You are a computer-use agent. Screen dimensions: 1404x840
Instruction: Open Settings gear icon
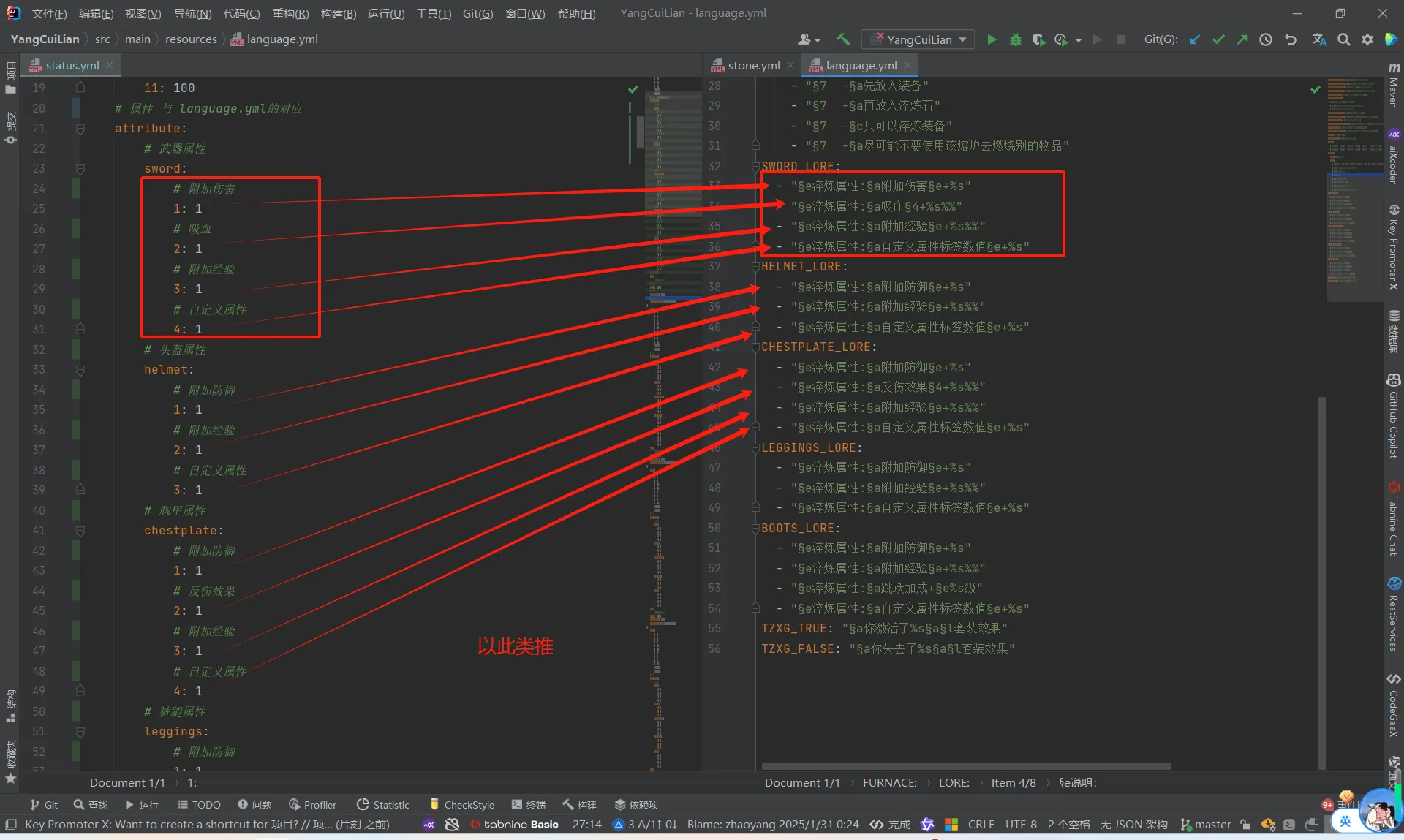[1367, 39]
